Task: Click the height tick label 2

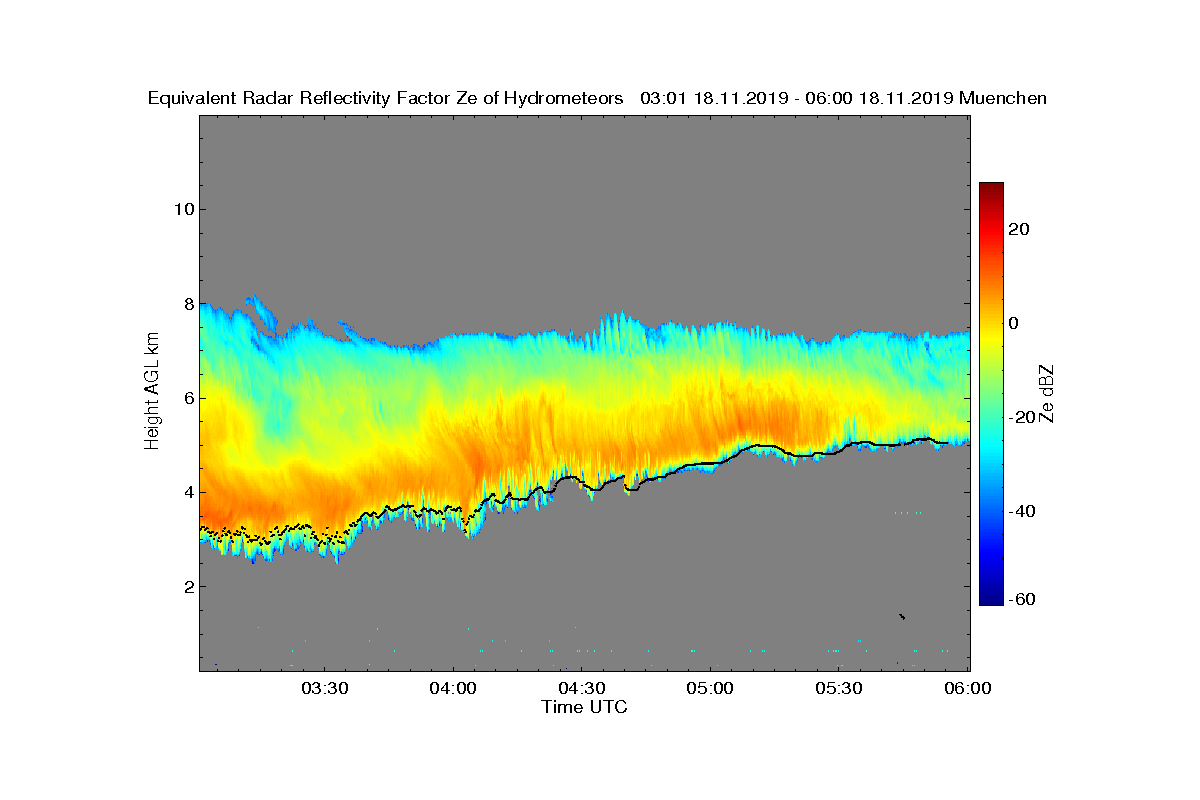Action: 187,586
